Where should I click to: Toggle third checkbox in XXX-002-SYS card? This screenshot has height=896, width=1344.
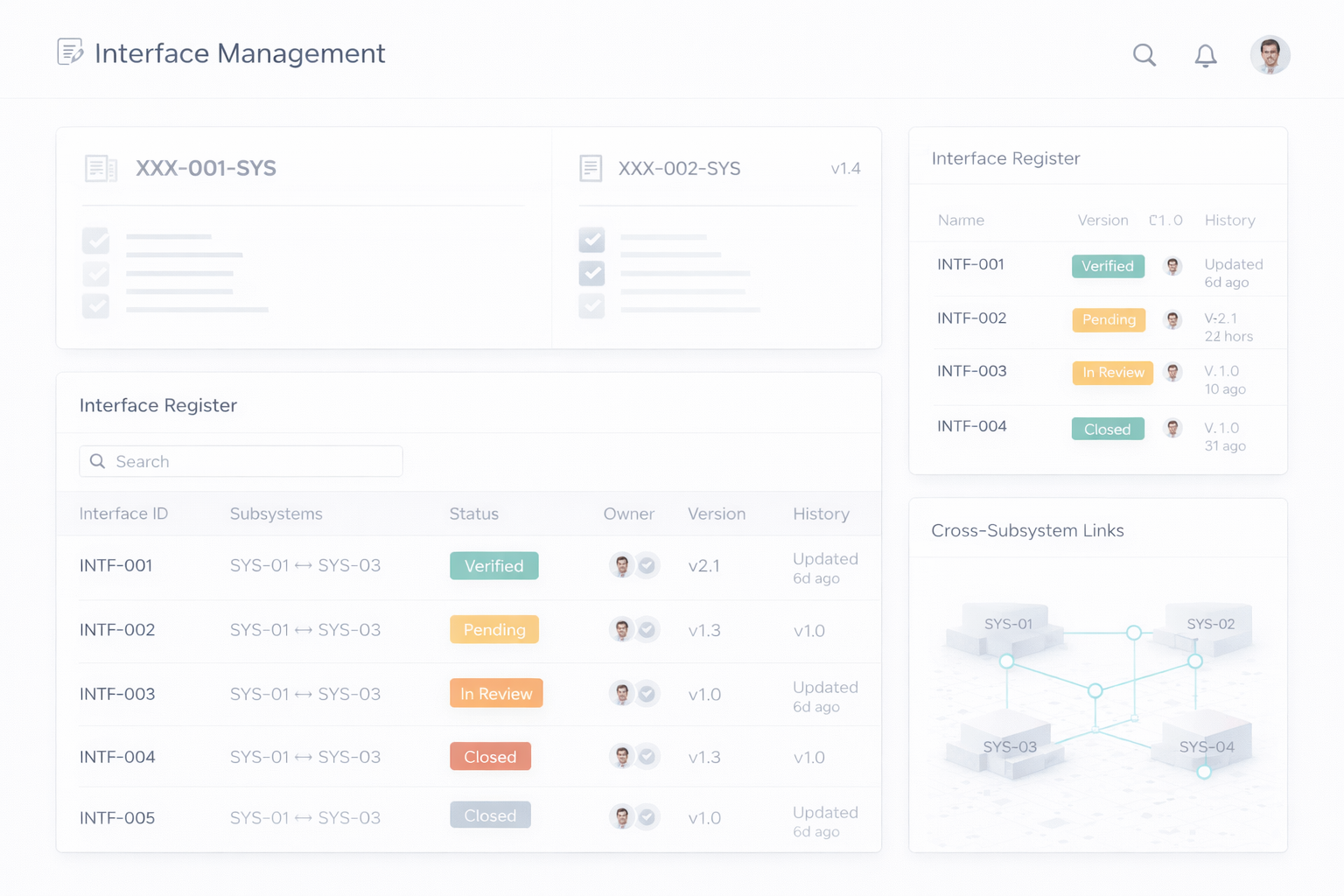click(x=591, y=306)
